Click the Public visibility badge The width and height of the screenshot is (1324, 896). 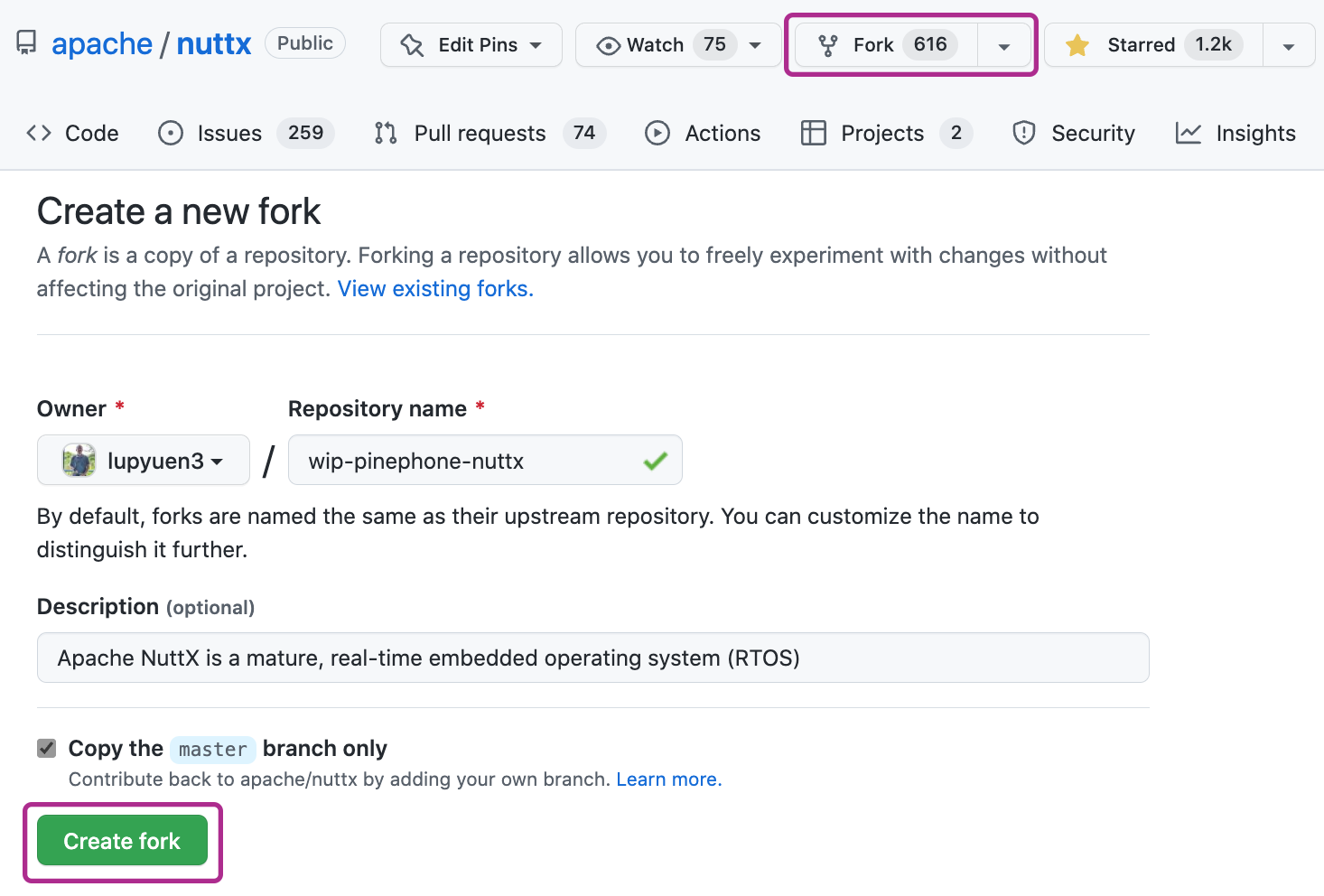[305, 43]
